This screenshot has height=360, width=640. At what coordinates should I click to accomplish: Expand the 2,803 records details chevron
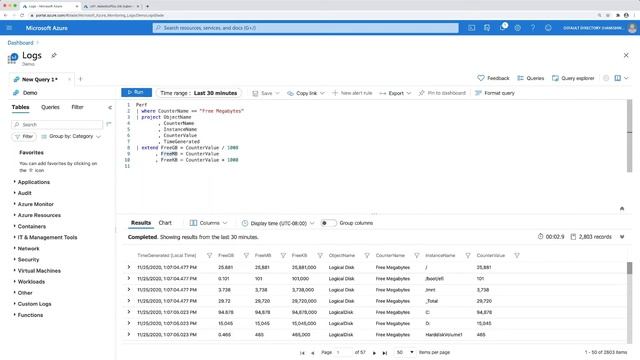point(622,237)
